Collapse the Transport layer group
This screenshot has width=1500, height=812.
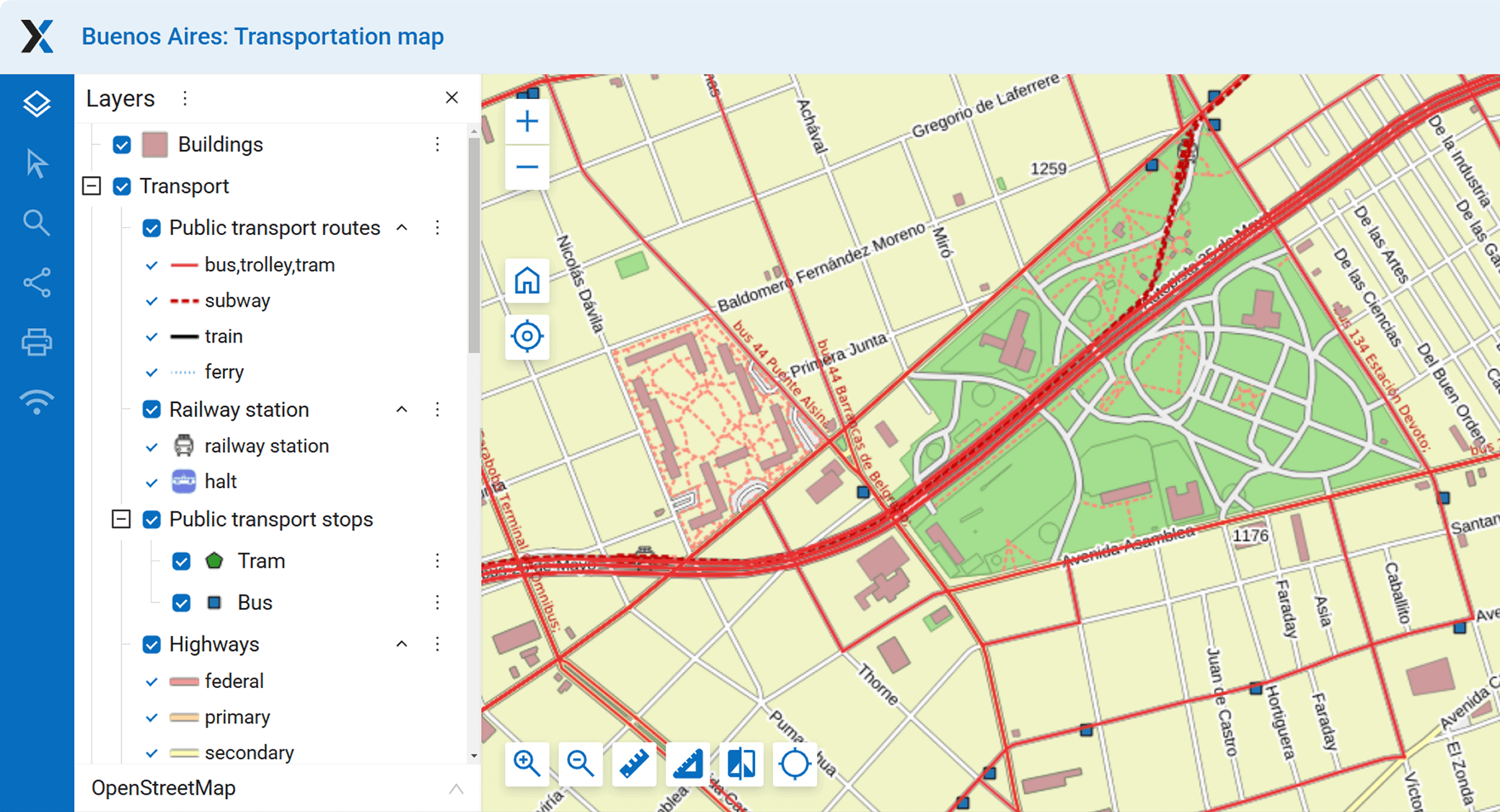[91, 186]
